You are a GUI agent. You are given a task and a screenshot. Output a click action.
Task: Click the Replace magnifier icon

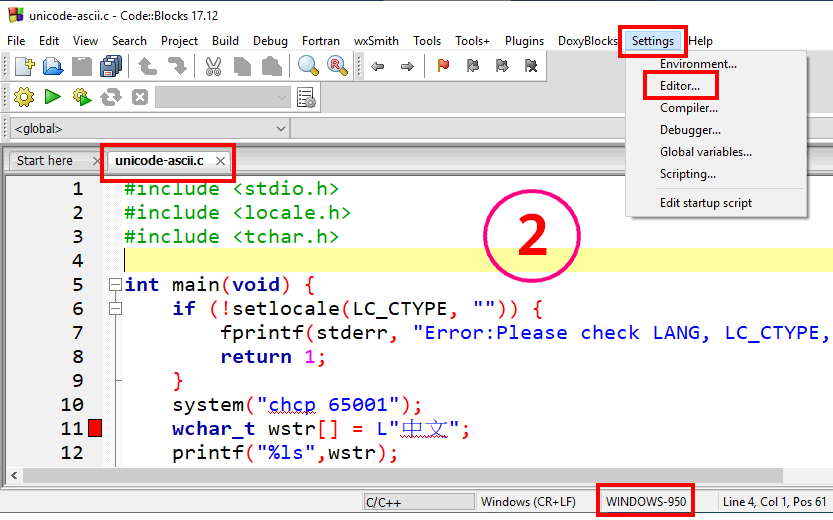337,67
